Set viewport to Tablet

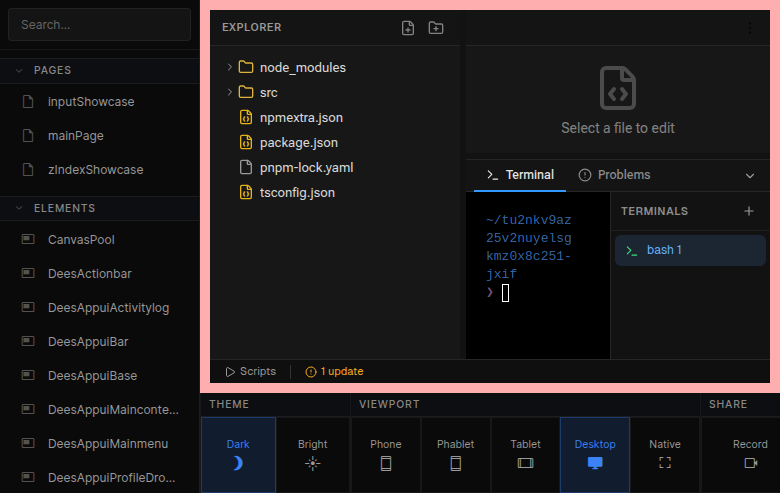[525, 454]
